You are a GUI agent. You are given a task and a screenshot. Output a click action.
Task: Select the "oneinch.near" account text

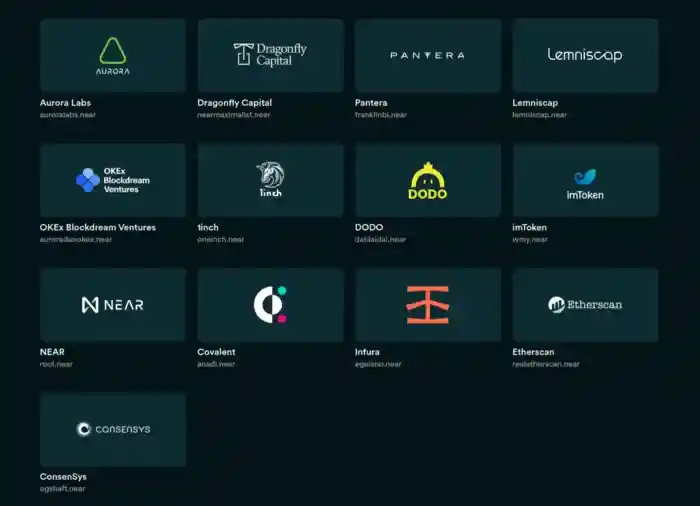(x=221, y=239)
